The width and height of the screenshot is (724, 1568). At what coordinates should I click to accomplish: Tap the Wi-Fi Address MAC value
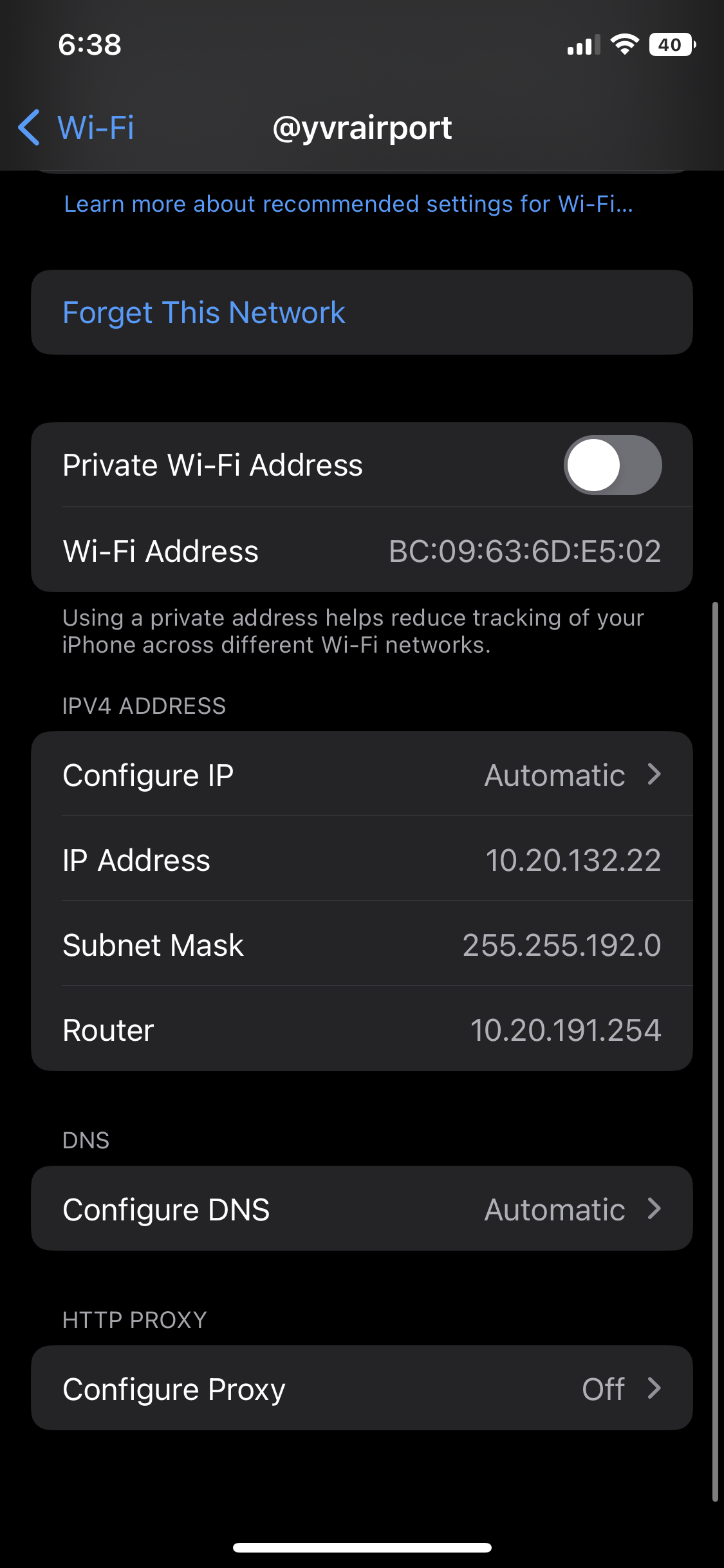524,551
